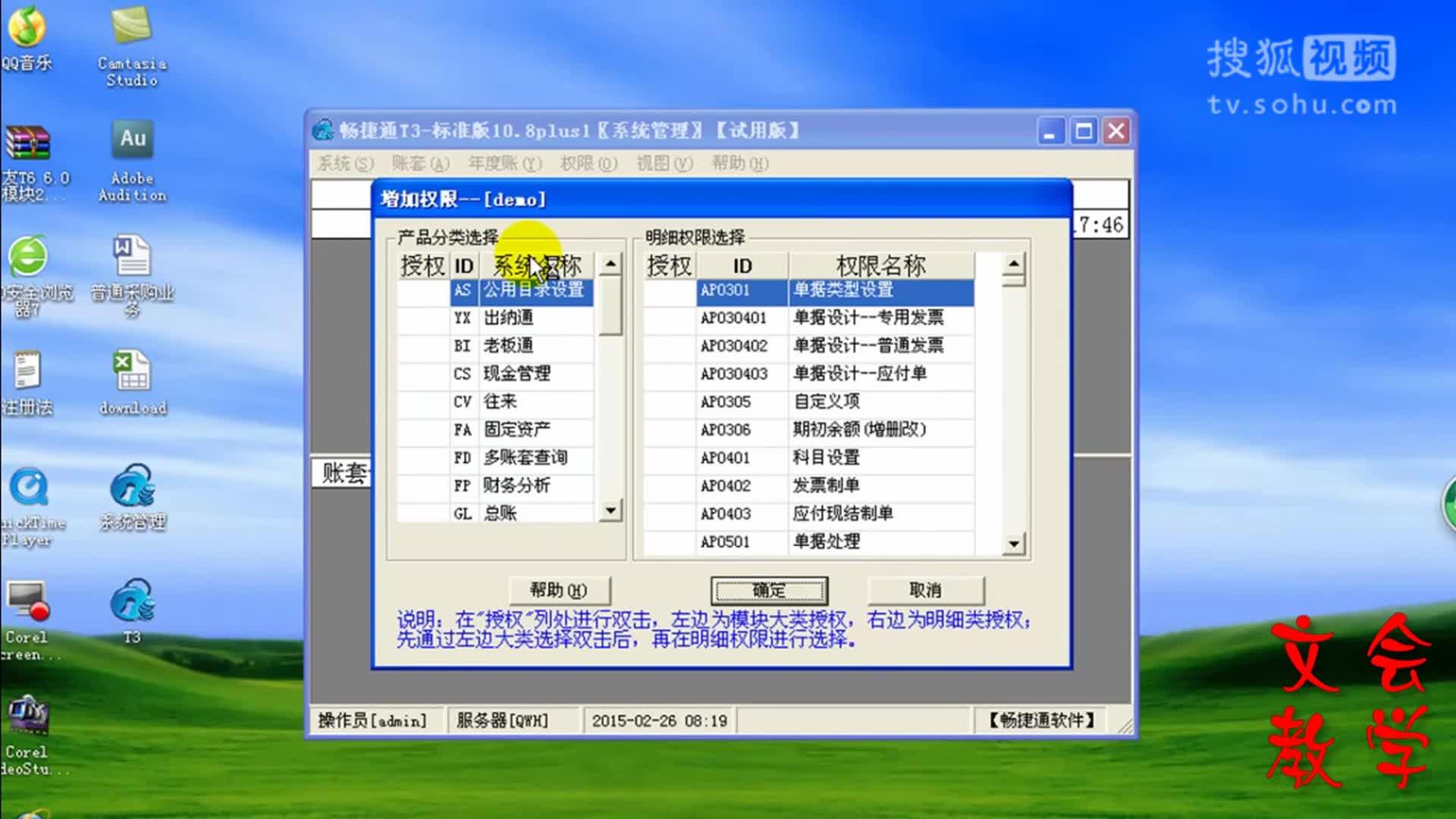
Task: Open the 账套(A) menu
Action: pos(420,163)
